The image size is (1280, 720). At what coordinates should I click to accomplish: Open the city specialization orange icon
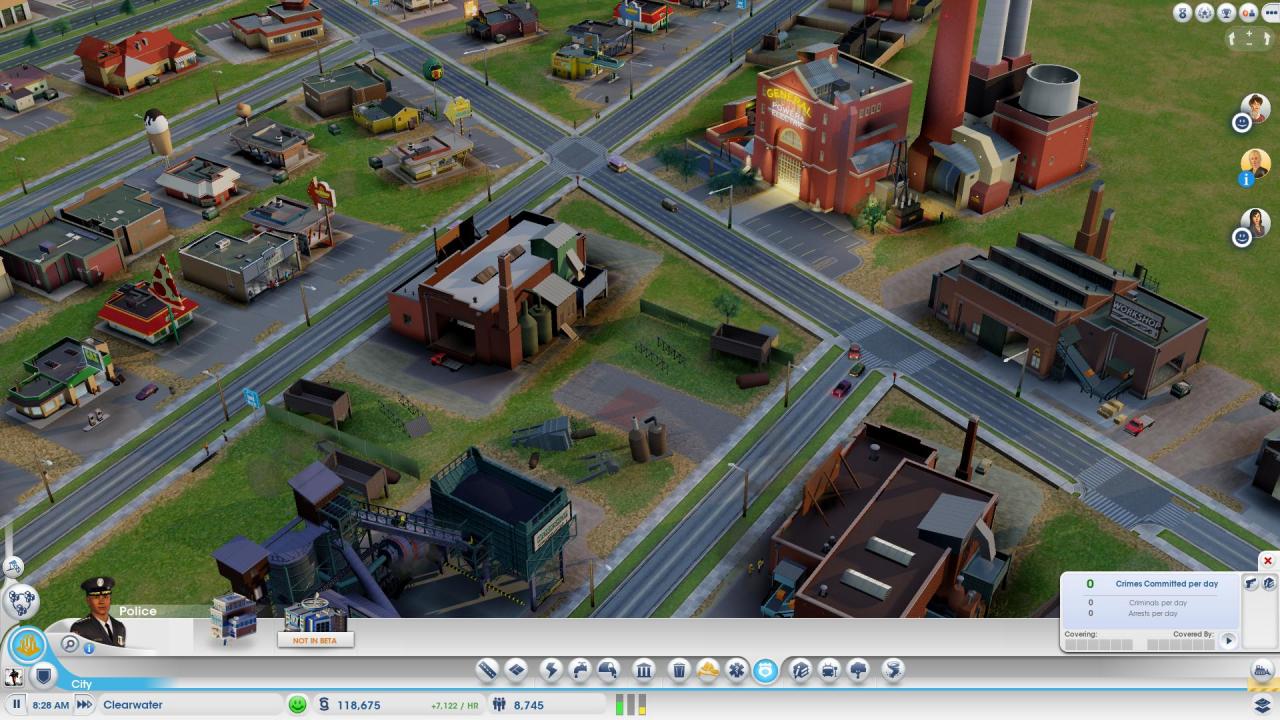tap(28, 645)
